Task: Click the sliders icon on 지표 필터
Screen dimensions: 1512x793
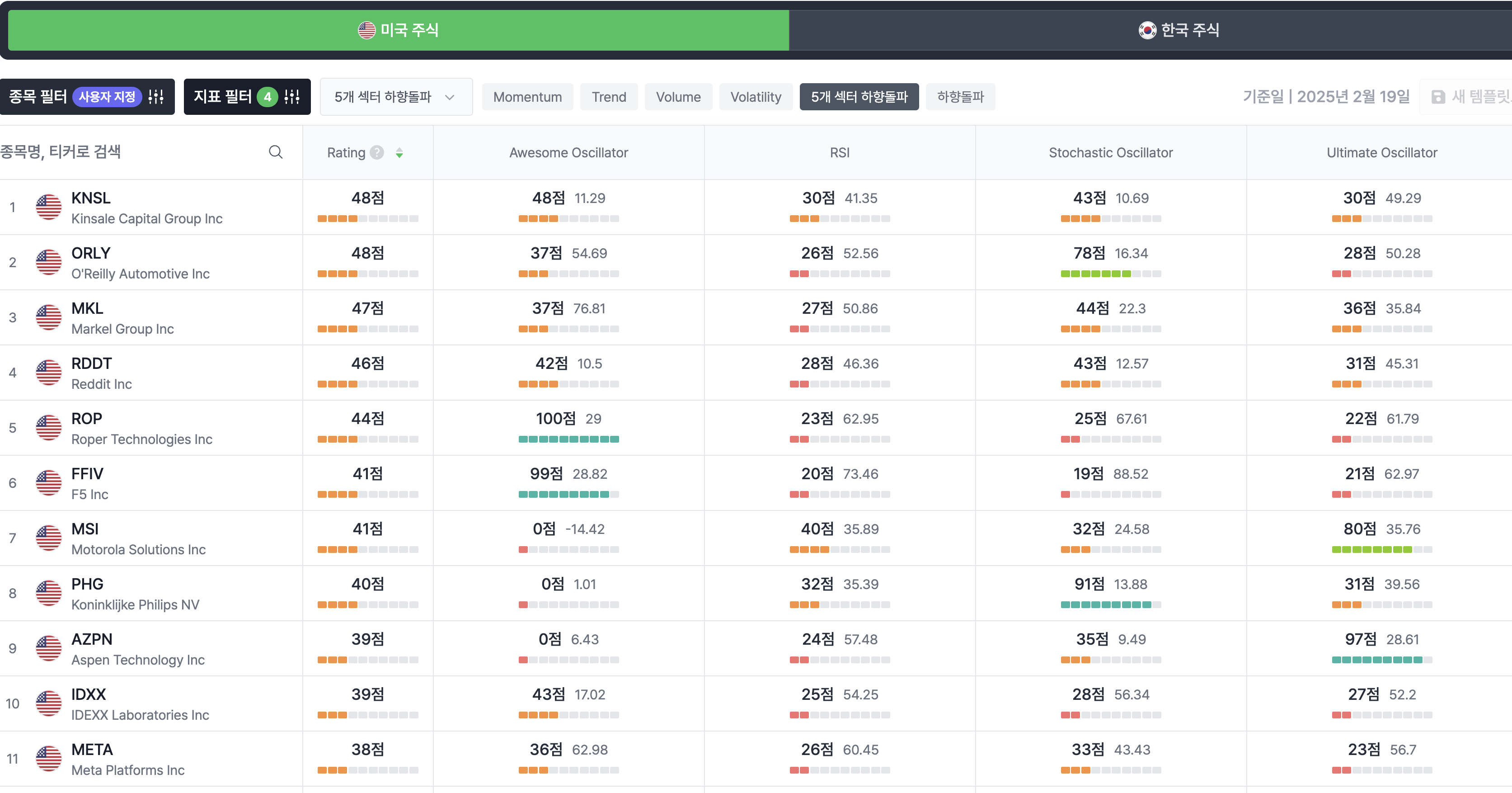Action: [x=292, y=97]
